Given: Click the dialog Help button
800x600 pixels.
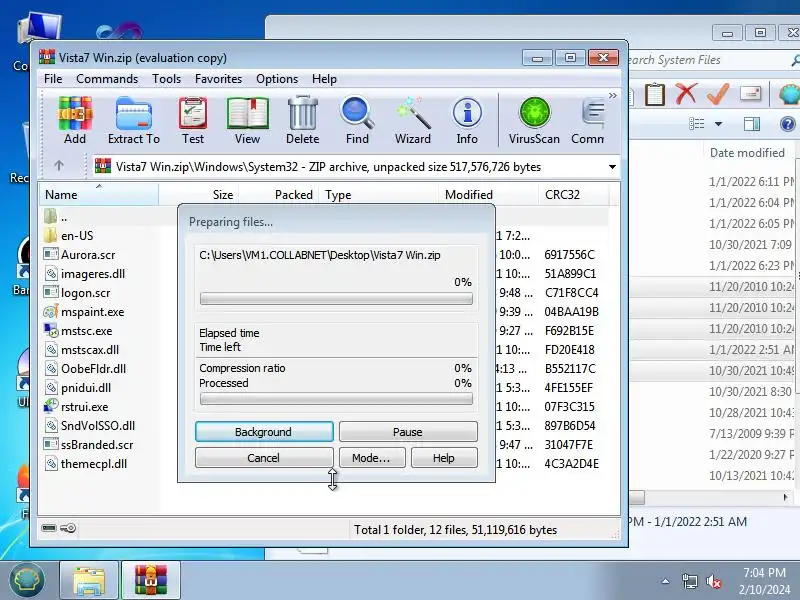Looking at the screenshot, I should 444,458.
